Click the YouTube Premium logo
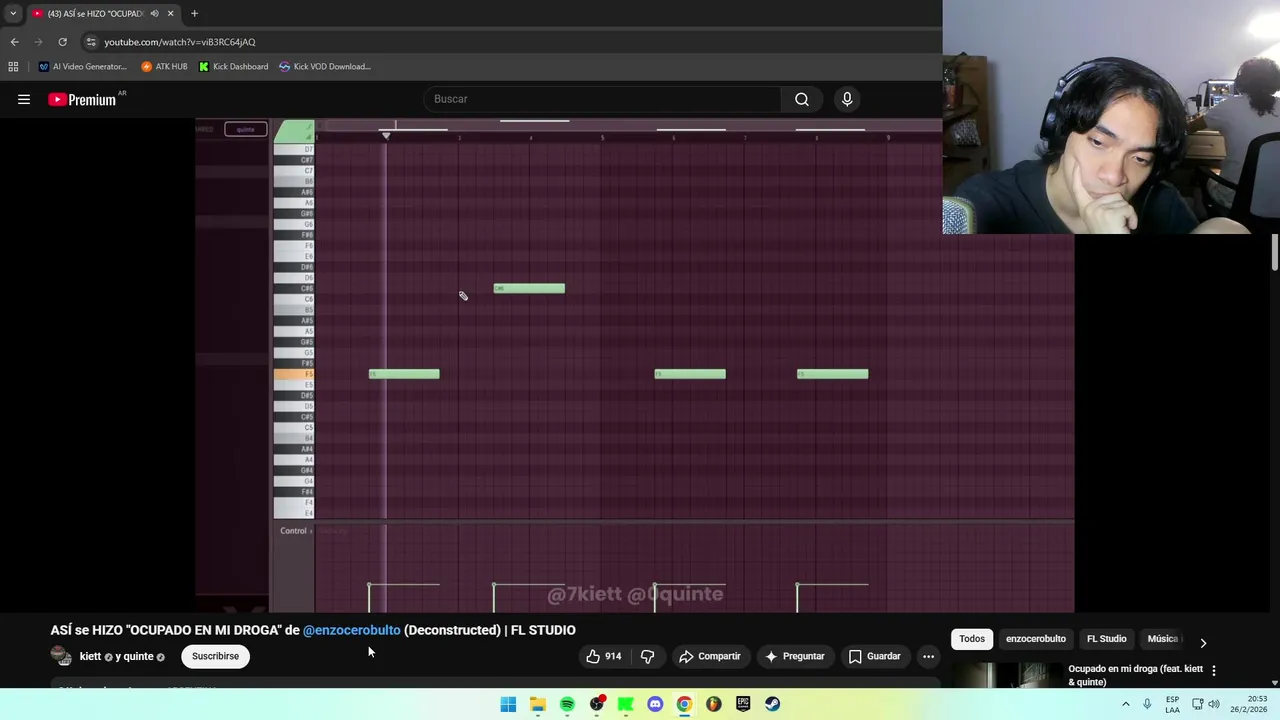This screenshot has height=720, width=1280. click(x=82, y=99)
